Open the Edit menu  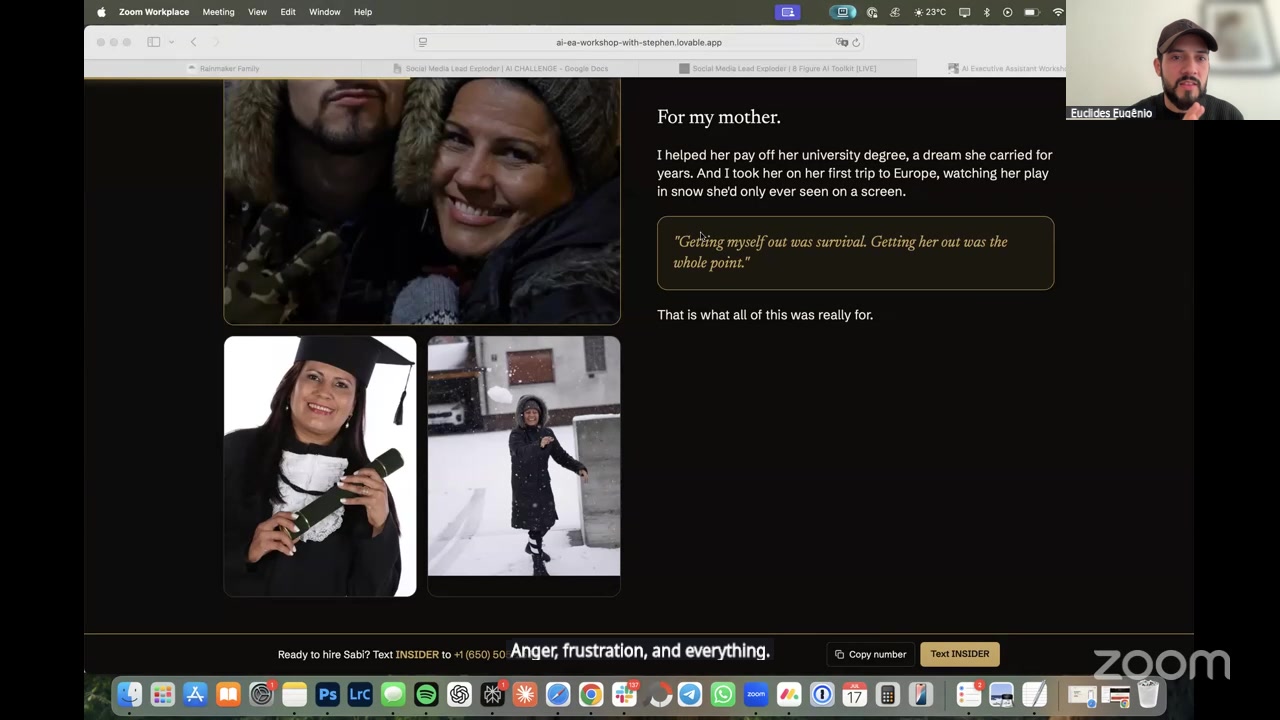click(x=288, y=12)
